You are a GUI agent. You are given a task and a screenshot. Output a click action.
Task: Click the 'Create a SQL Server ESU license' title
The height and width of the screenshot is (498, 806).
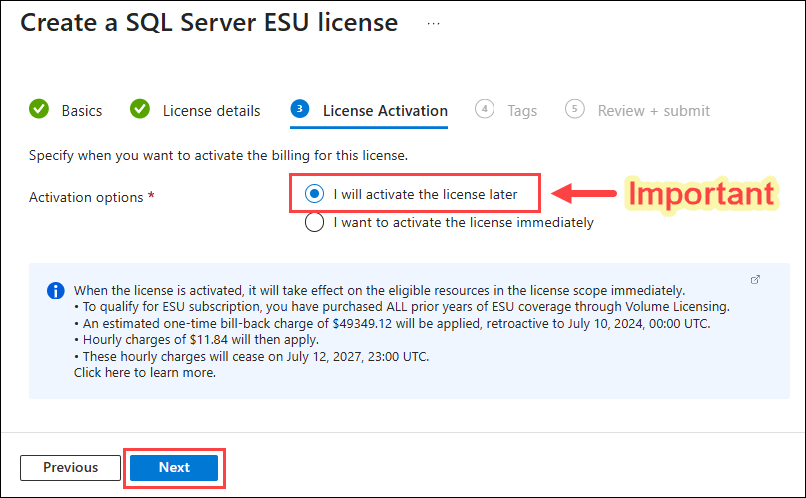point(209,23)
